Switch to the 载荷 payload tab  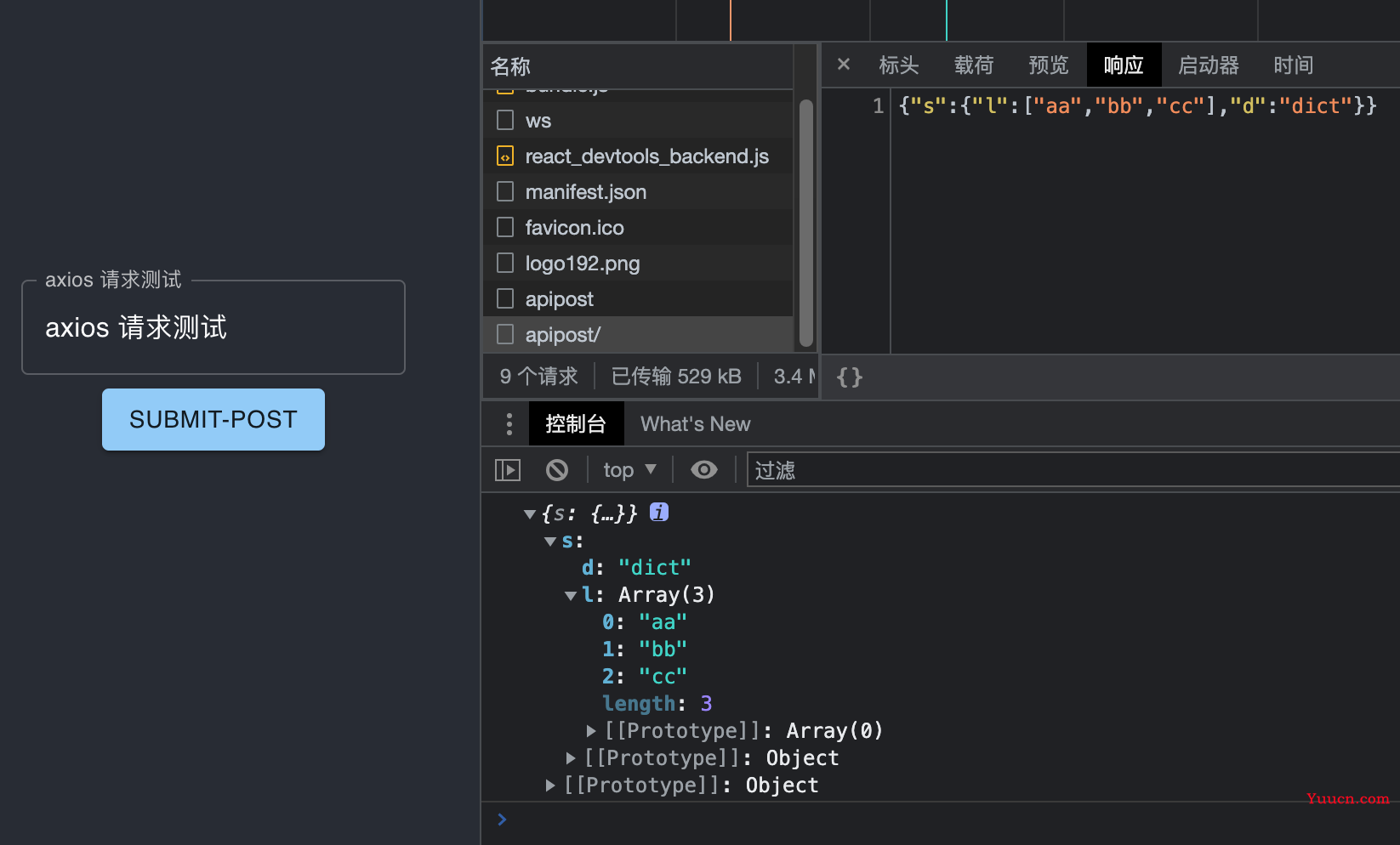point(974,65)
